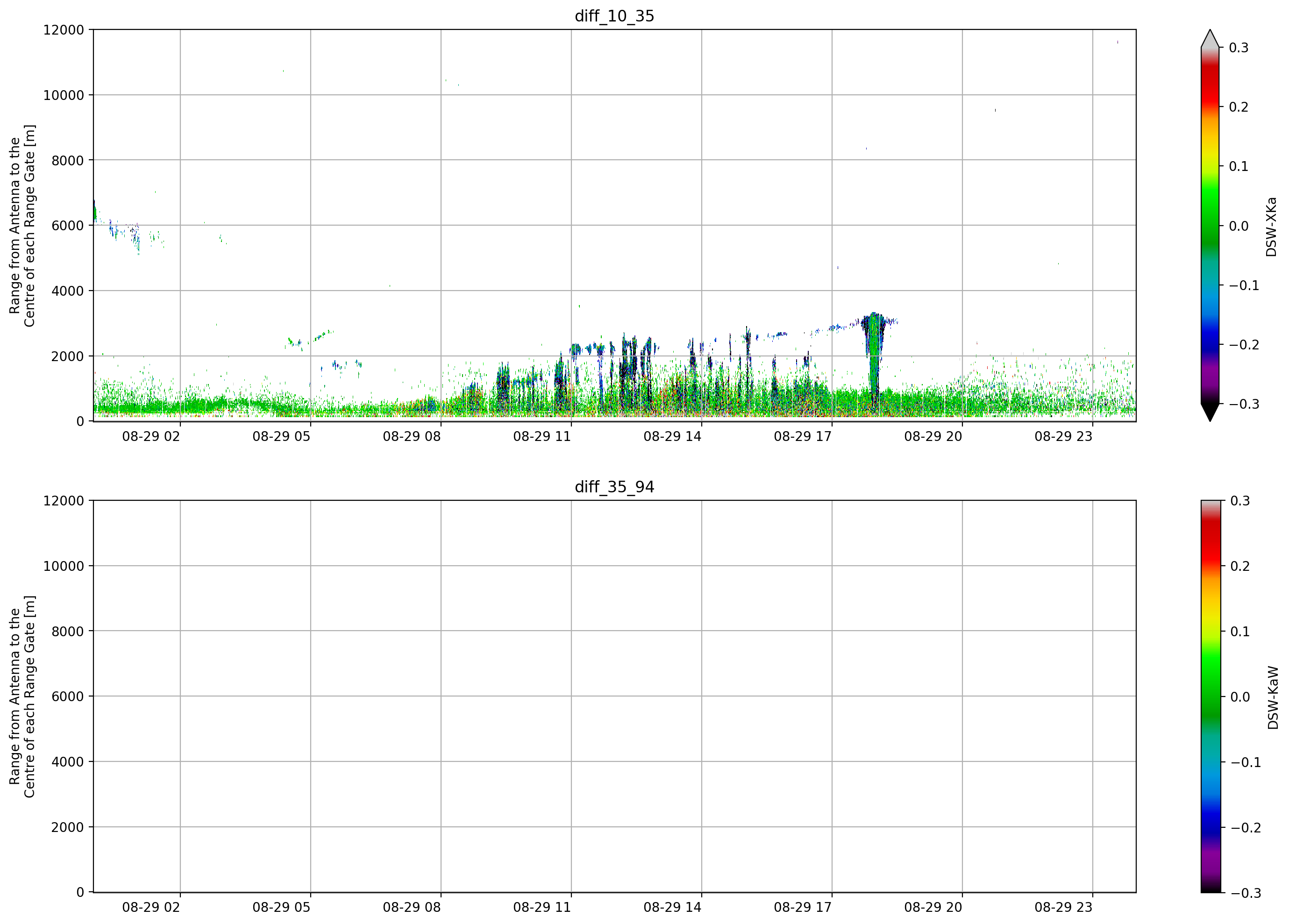Image resolution: width=1289 pixels, height=924 pixels.
Task: Click the DSW-XKa rainbow colorbar
Action: (1210, 226)
